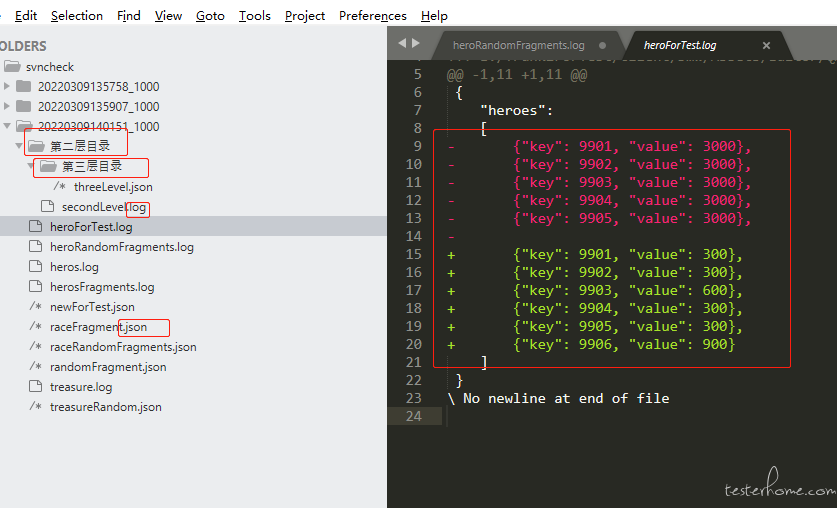Screen dimensions: 837x508
Task: Open treasure.log in sidebar
Action: 81,387
